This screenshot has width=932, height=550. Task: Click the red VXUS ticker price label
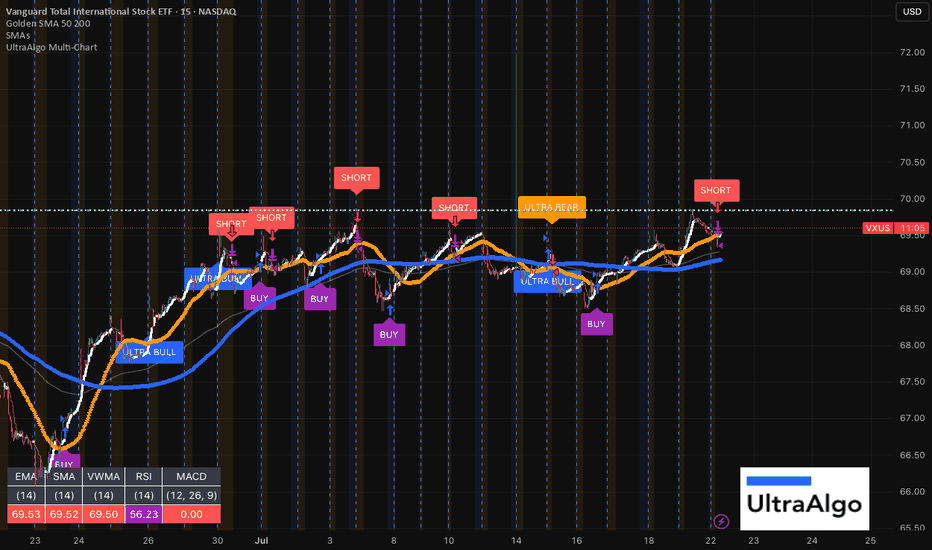(878, 228)
